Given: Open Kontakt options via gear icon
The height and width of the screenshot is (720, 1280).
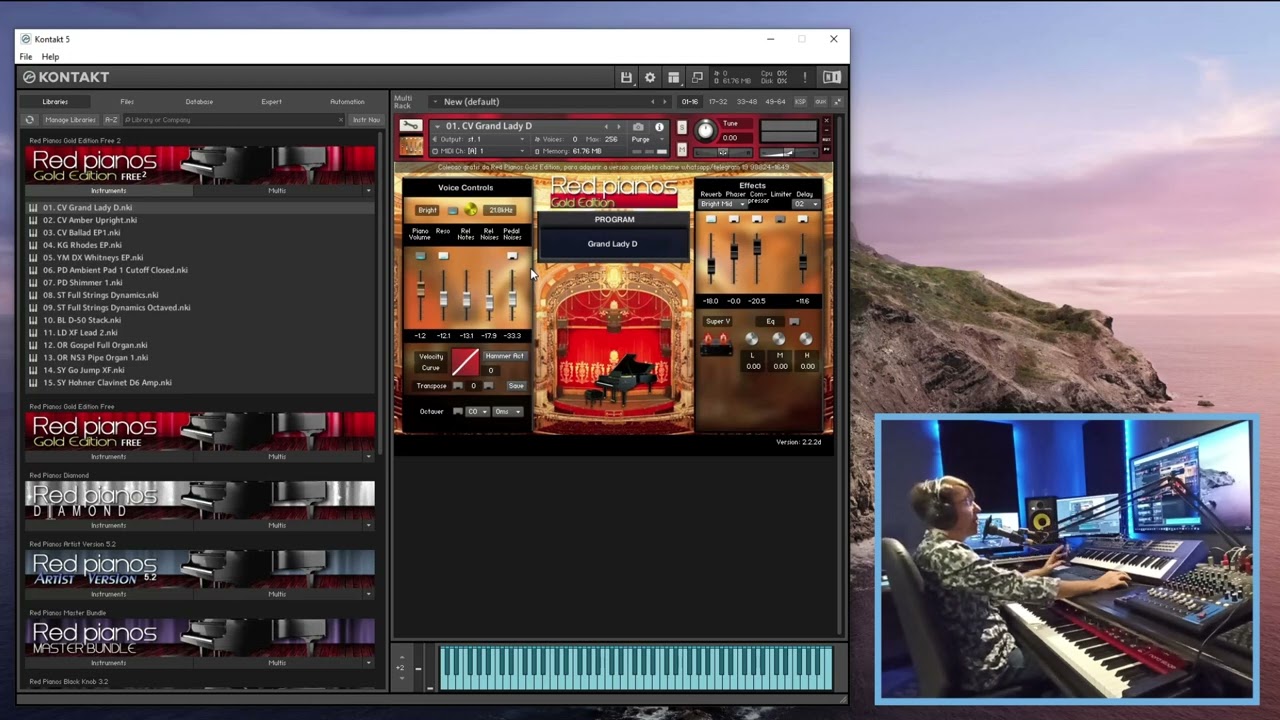Looking at the screenshot, I should [x=650, y=77].
